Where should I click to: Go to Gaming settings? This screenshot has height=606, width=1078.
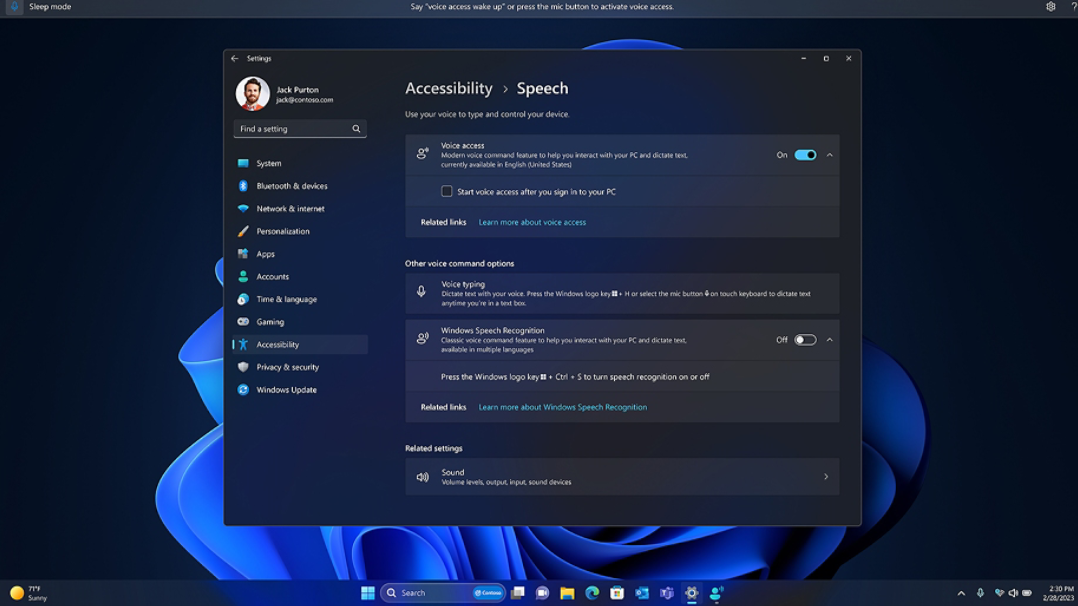[x=300, y=322]
